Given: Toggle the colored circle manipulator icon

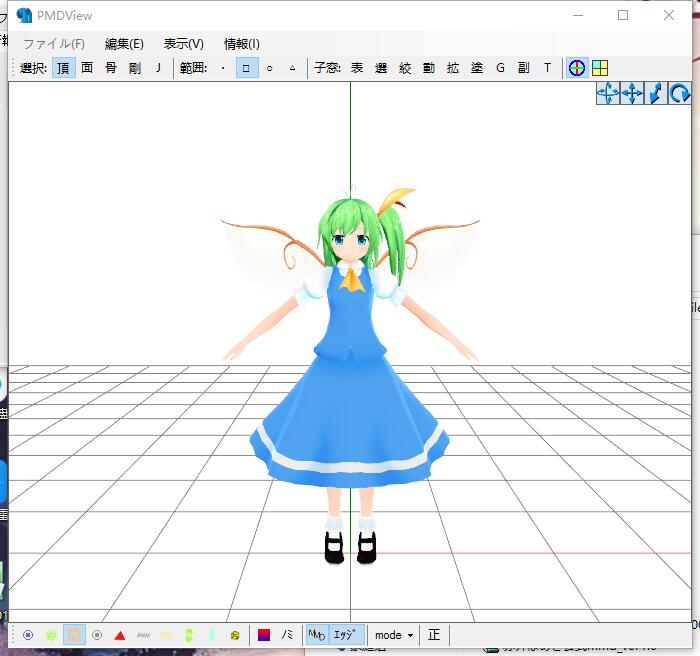Looking at the screenshot, I should click(x=577, y=68).
